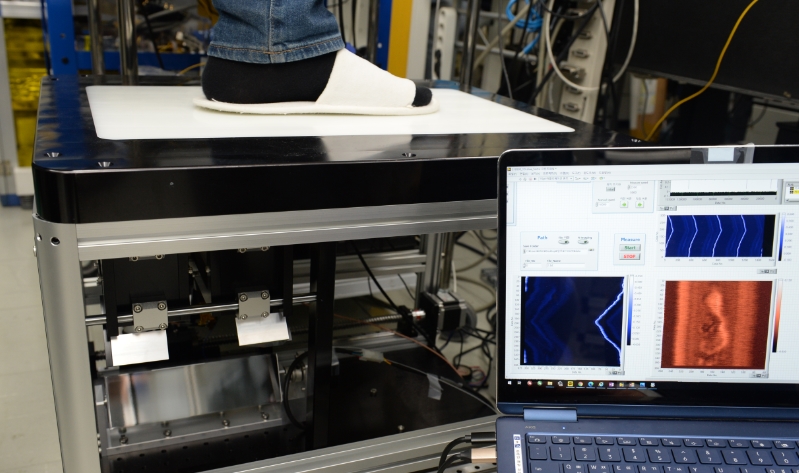Click inside the orange footprint intensity graph
Screen dimensions: 799x473
716,324
